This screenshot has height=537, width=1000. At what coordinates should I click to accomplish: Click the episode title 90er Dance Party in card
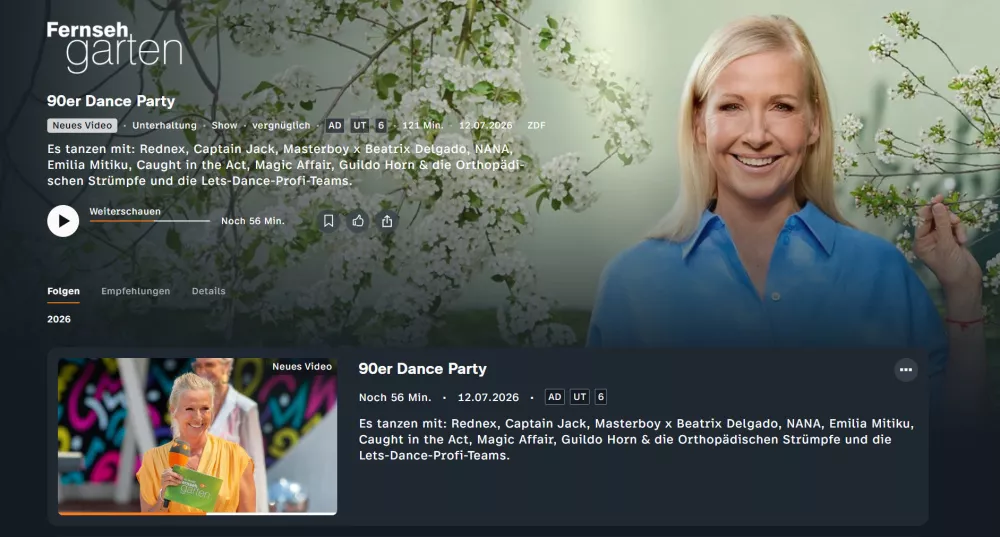[422, 369]
